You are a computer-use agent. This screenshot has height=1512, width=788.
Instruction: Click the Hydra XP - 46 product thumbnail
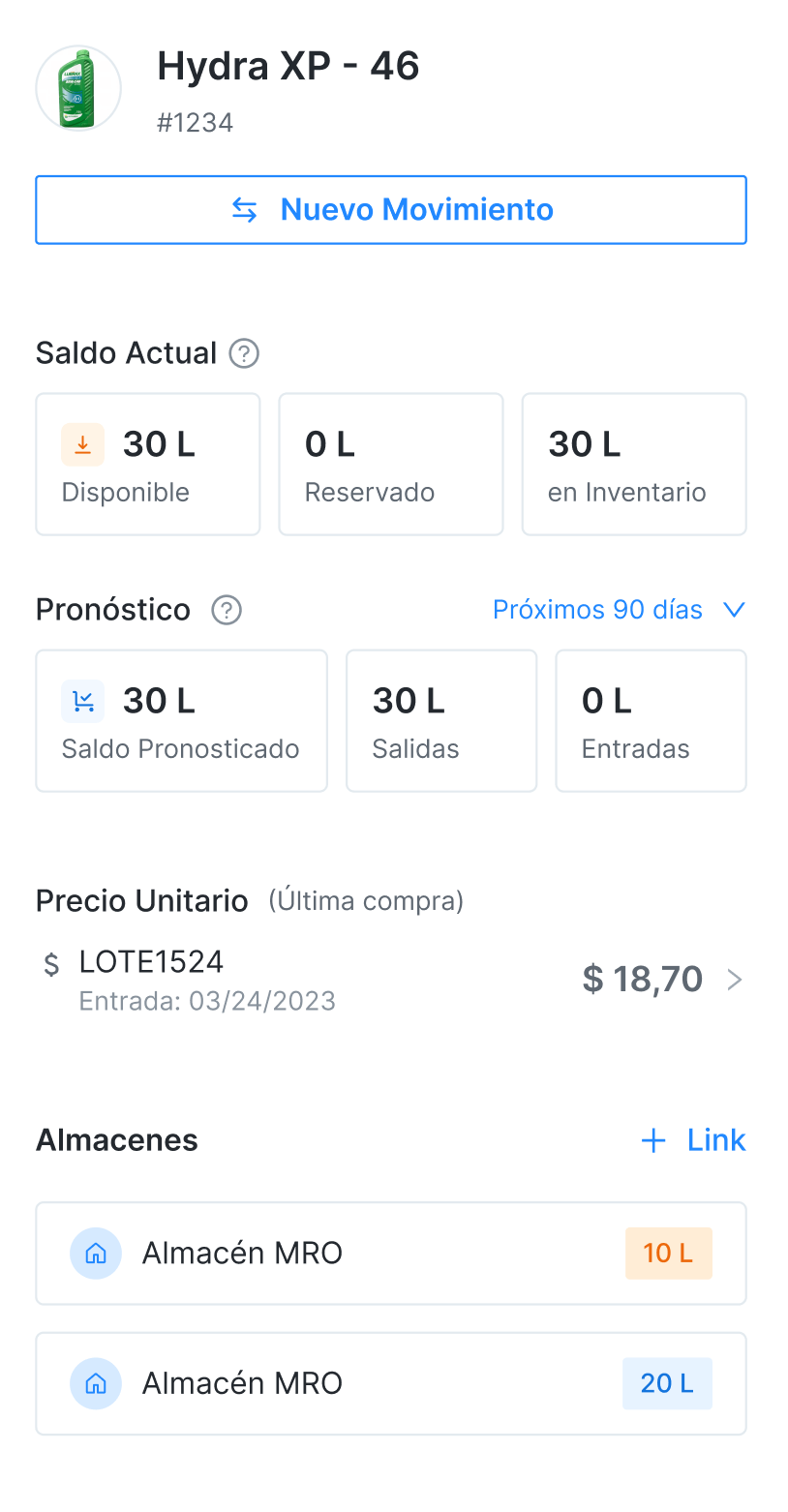click(x=78, y=88)
